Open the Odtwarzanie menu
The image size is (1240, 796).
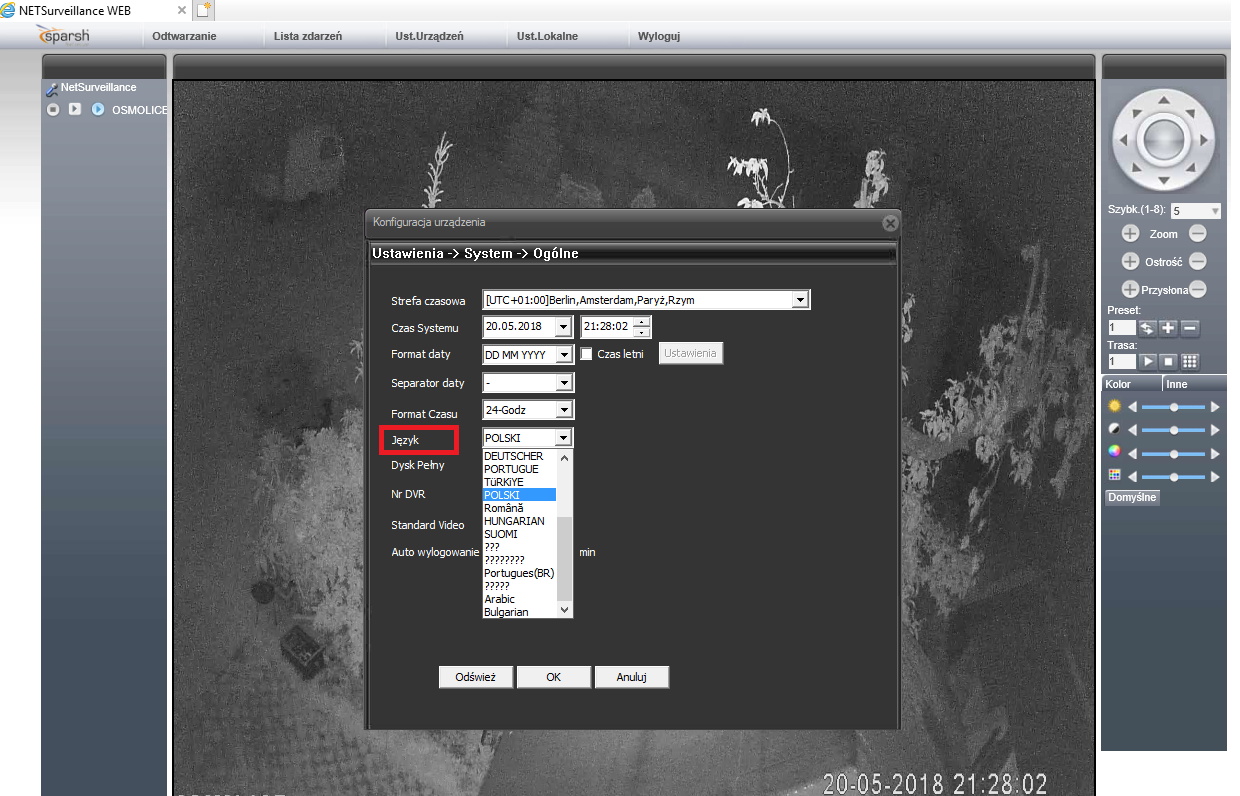click(184, 36)
